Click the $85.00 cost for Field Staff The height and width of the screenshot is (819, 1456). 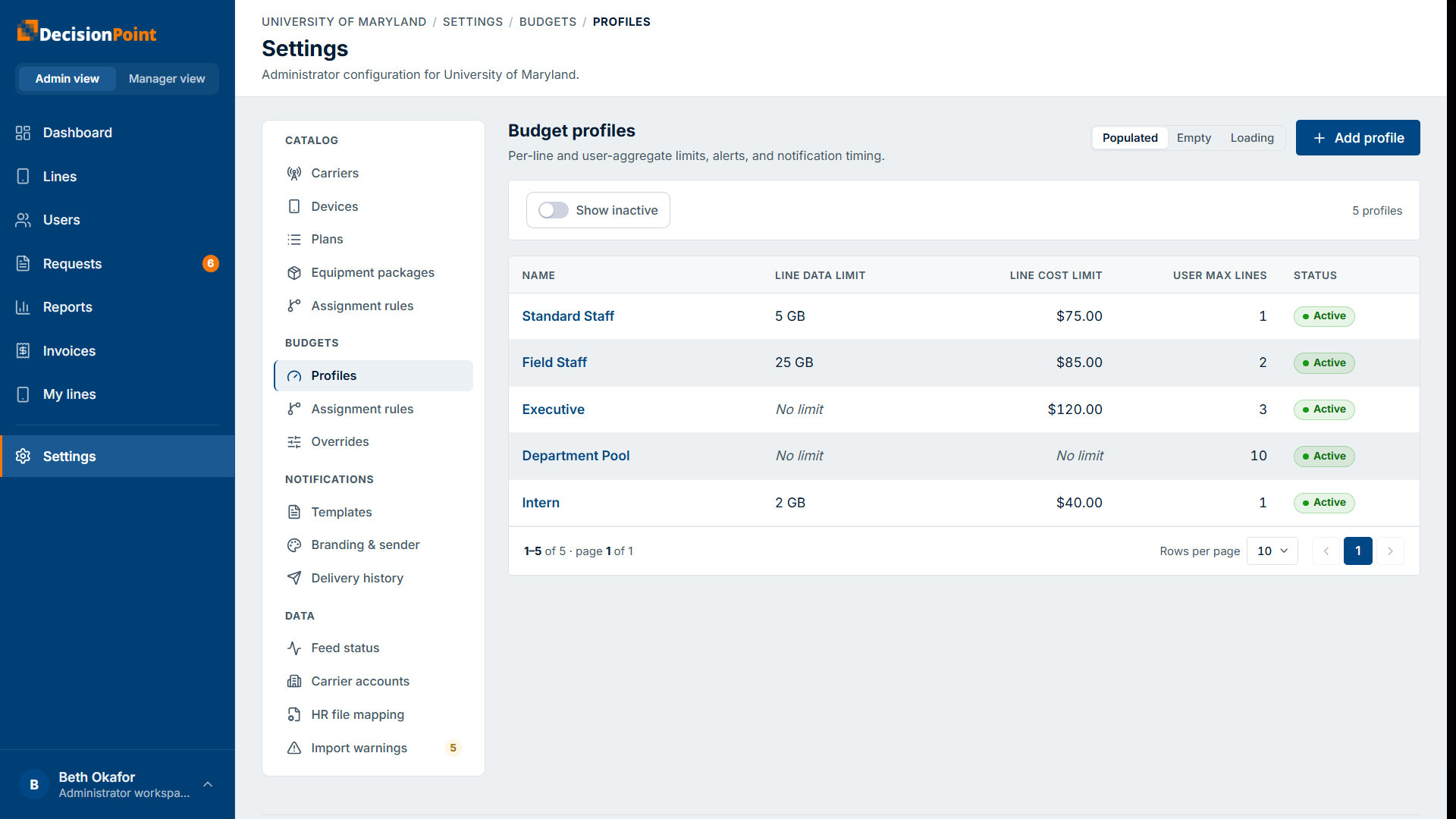click(x=1079, y=362)
